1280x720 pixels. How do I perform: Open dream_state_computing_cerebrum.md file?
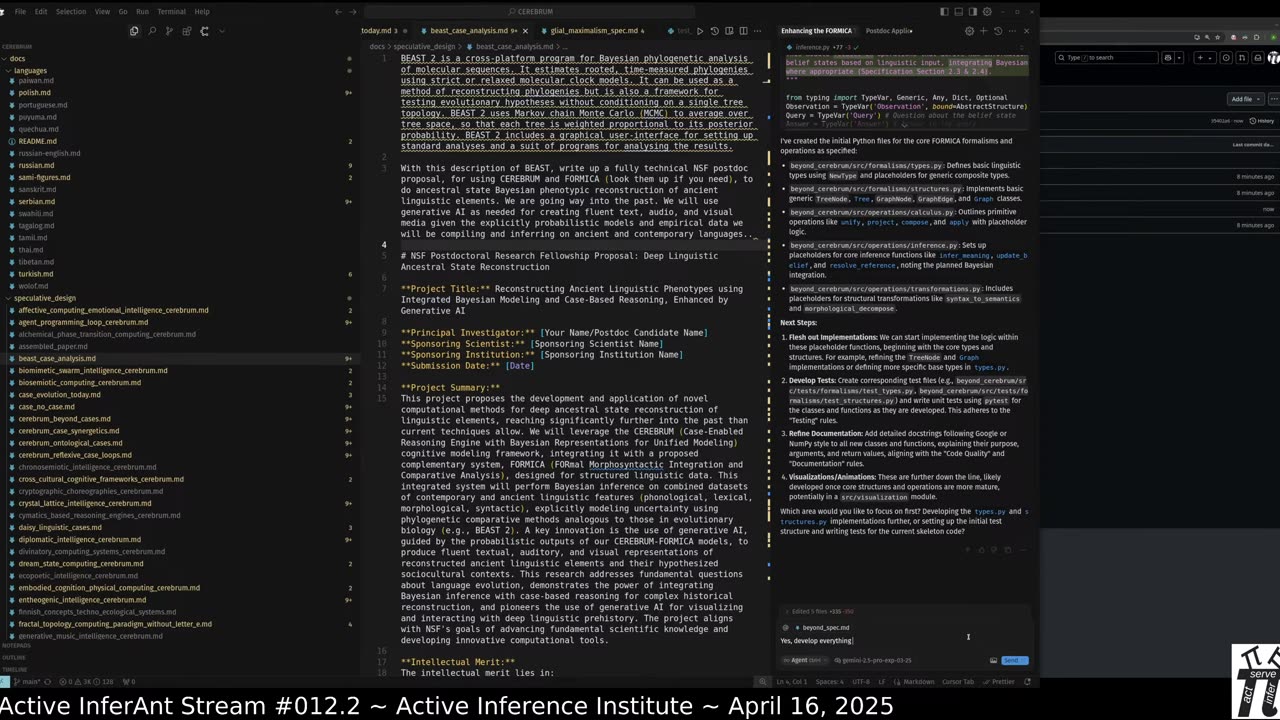(x=80, y=563)
